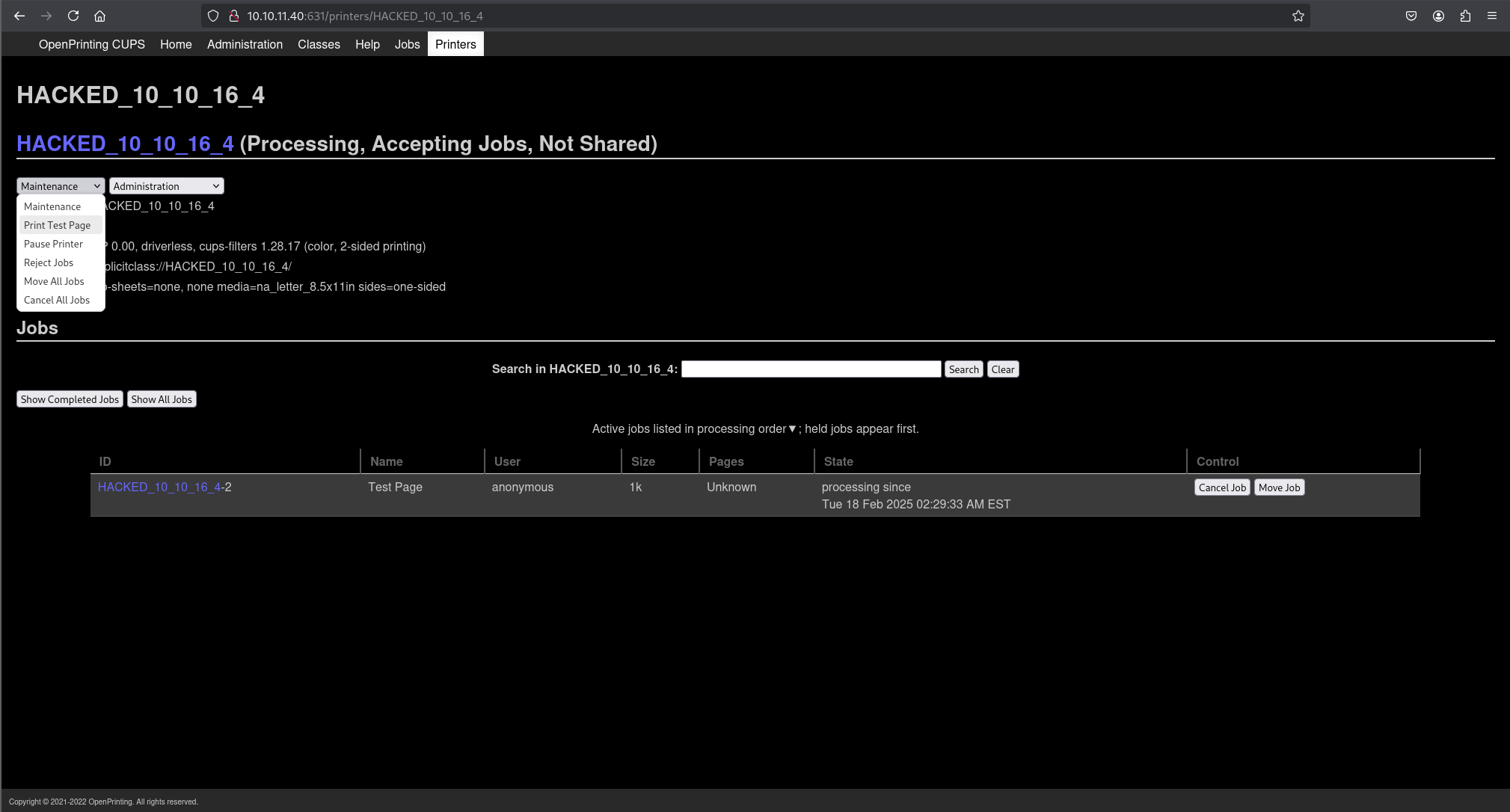Click Show Completed Jobs button
This screenshot has height=812, width=1510.
[x=70, y=399]
